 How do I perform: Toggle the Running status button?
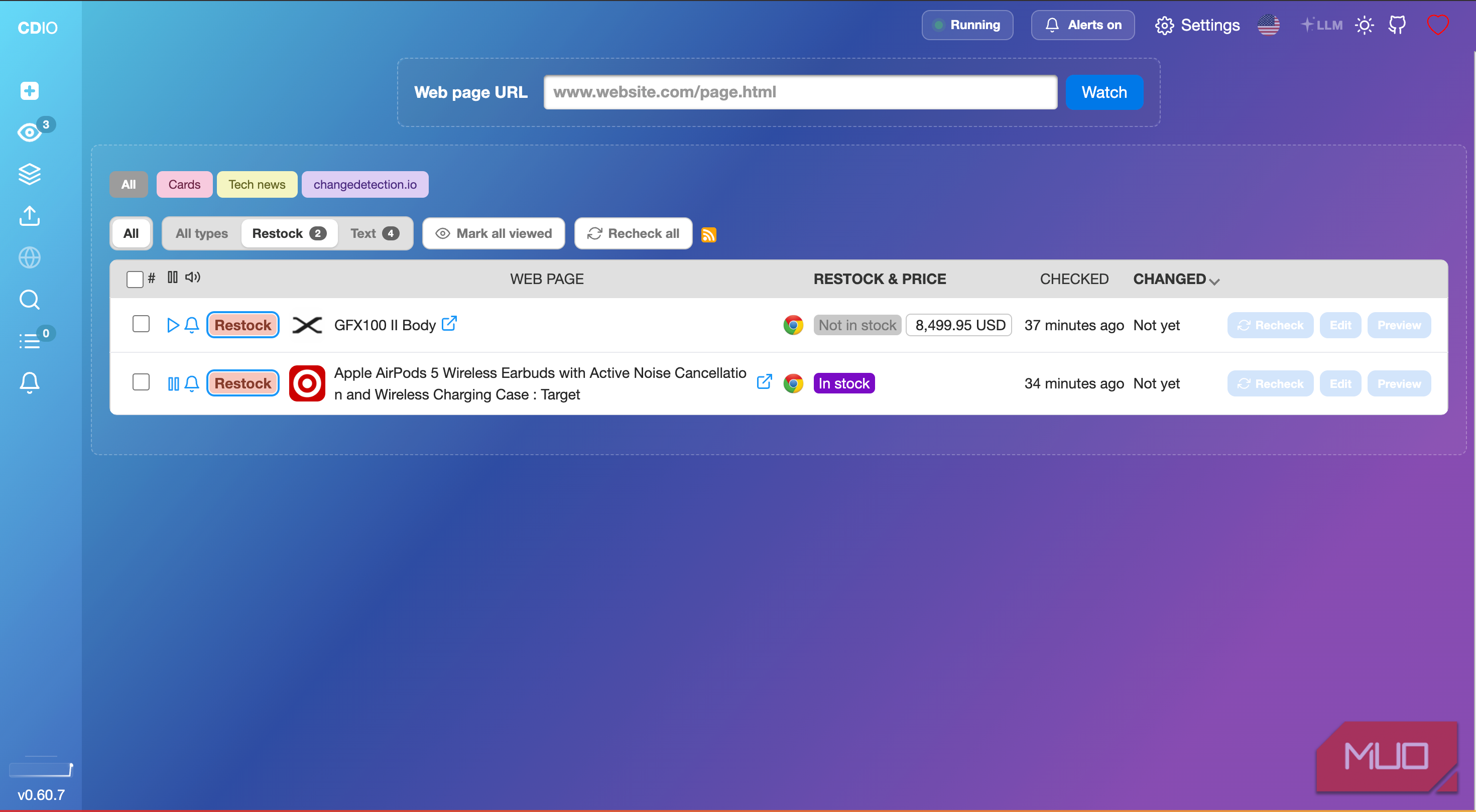click(967, 25)
